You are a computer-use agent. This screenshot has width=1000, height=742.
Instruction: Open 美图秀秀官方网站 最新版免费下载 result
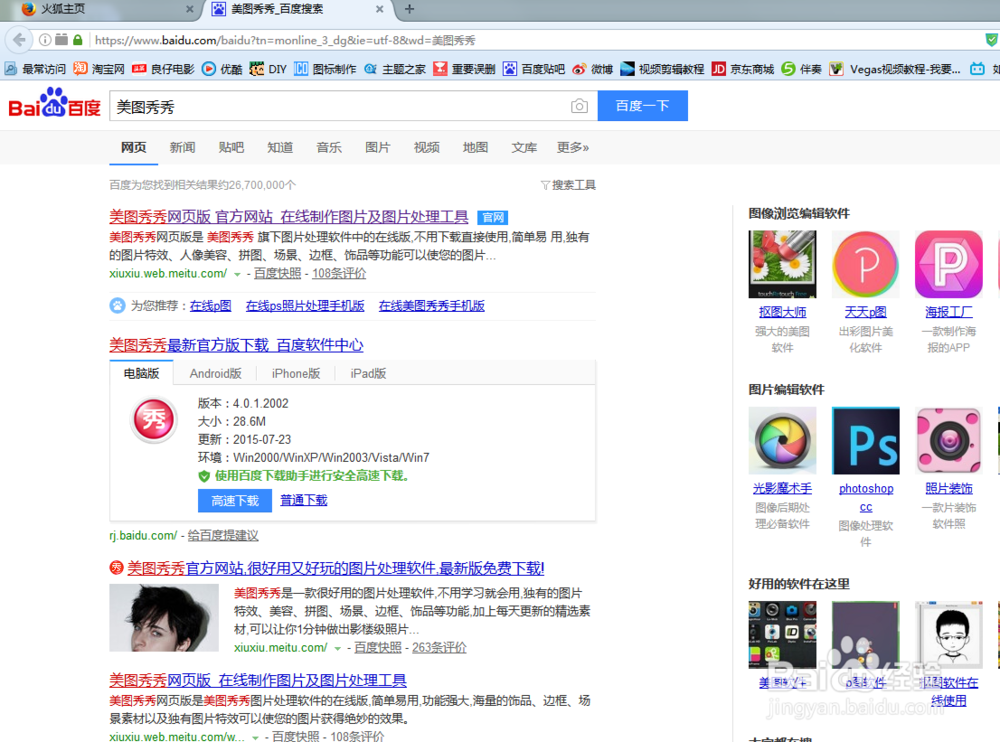pyautogui.click(x=335, y=568)
